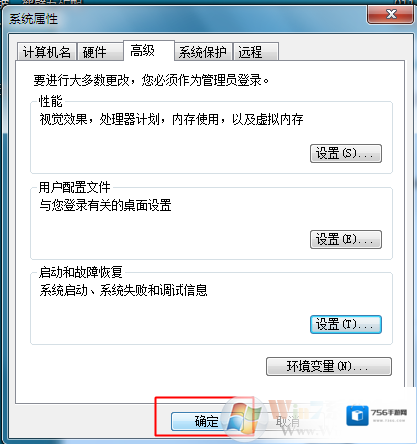Screen dimensions: 417x444
Task: Confirm with the 确定 button
Action: [207, 421]
